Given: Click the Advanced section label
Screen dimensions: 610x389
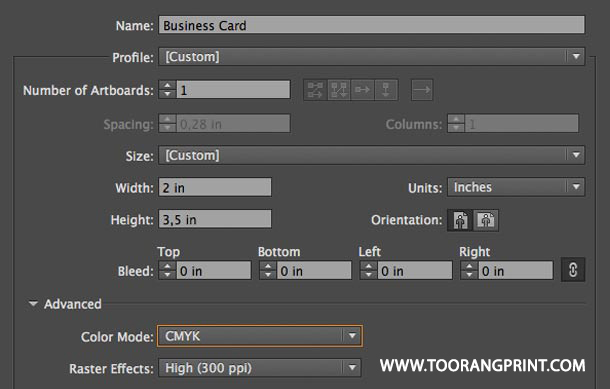Looking at the screenshot, I should (73, 304).
